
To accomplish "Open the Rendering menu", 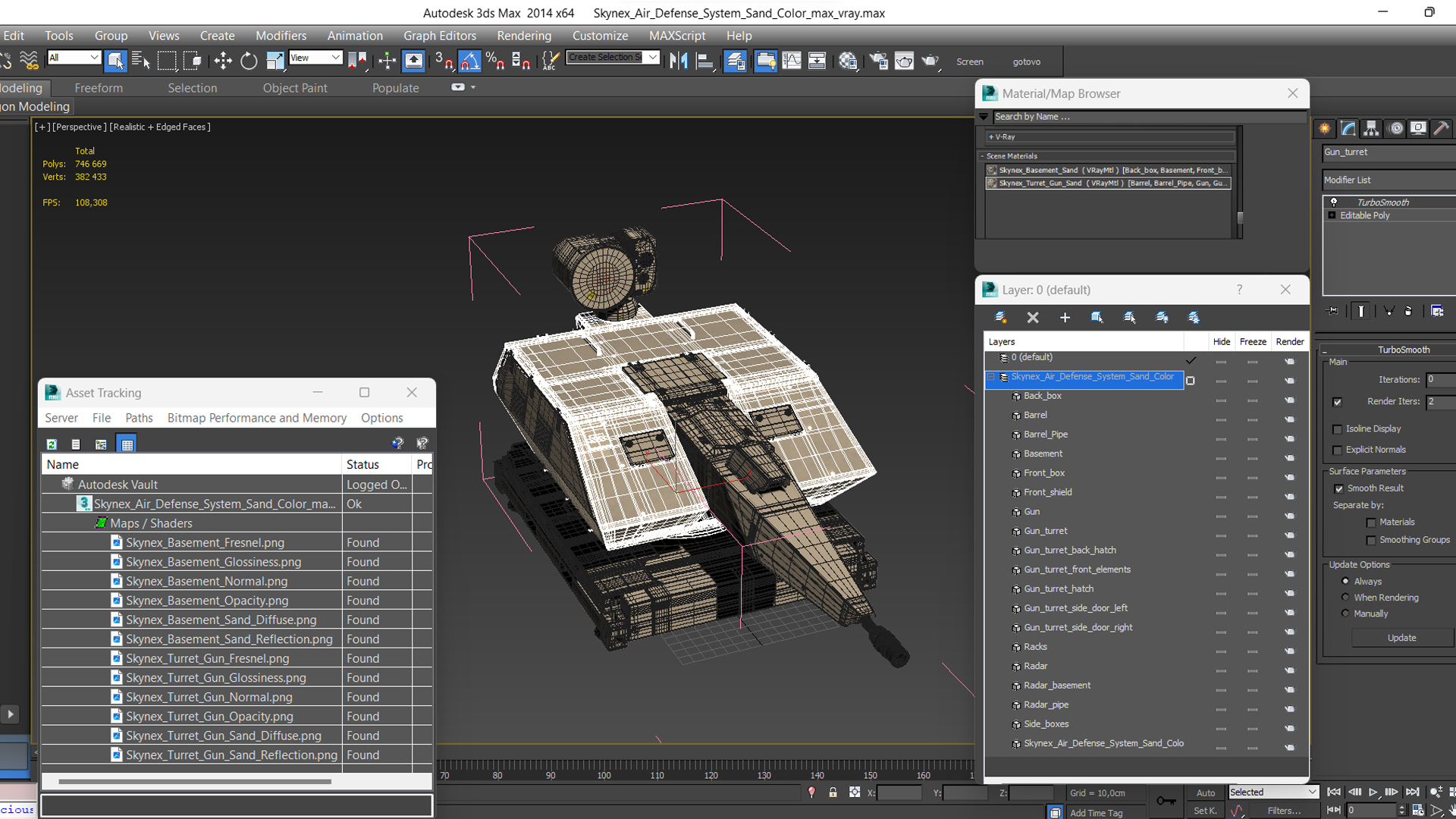I will click(524, 36).
